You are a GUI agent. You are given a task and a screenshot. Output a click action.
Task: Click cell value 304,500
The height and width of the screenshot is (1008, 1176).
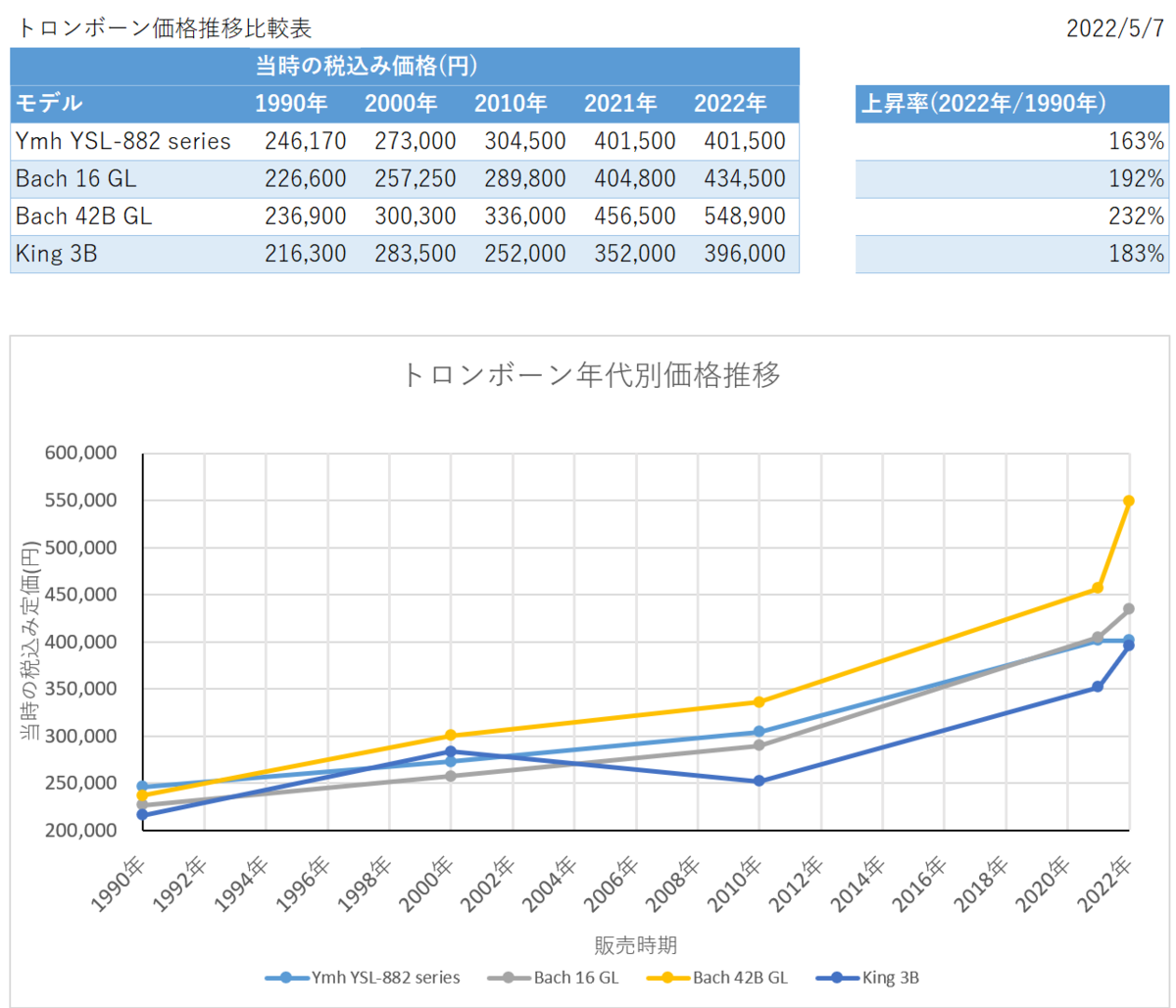pyautogui.click(x=525, y=141)
